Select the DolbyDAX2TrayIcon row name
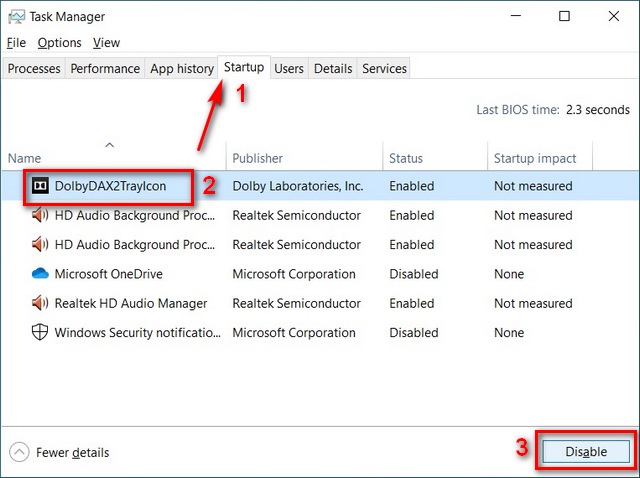 tap(110, 186)
